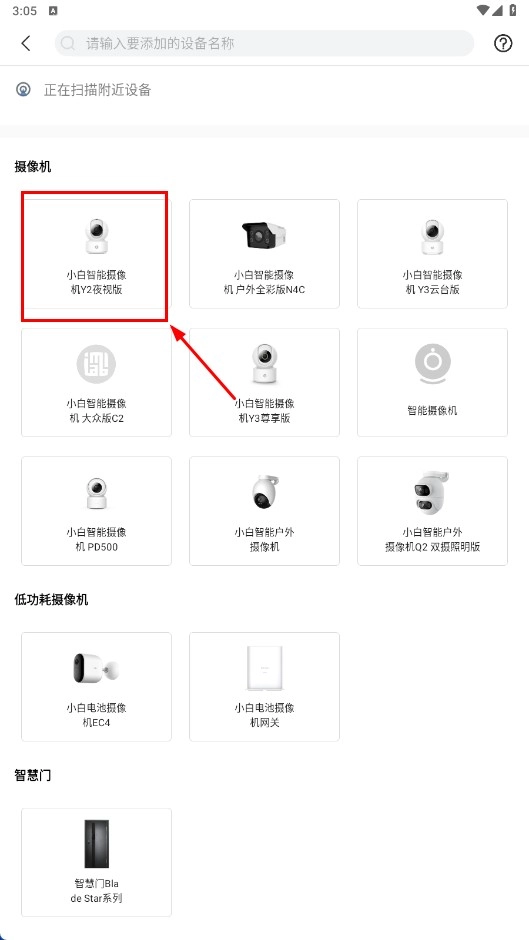Select 小白智能户外摄像机 card
This screenshot has height=940, width=529.
coord(264,511)
